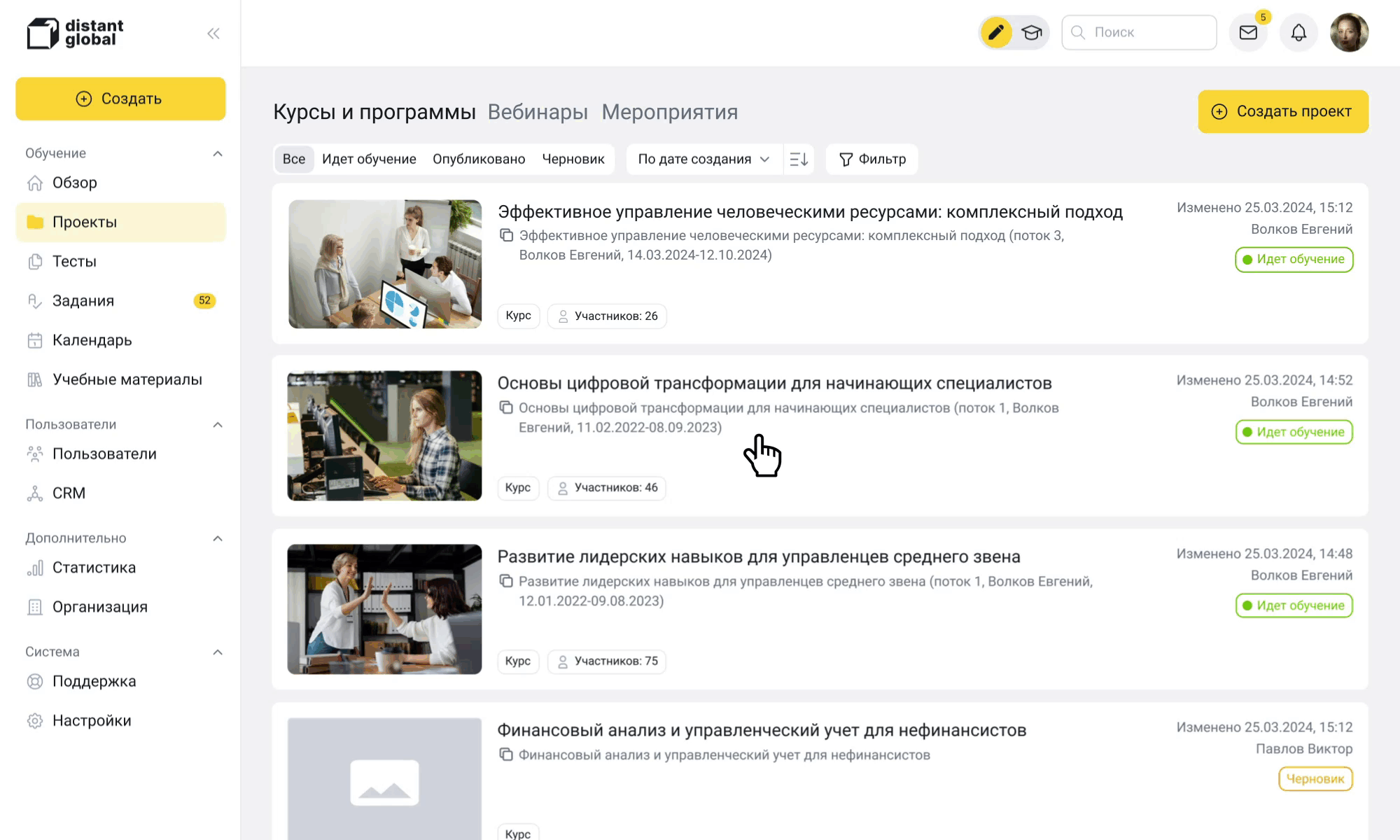The height and width of the screenshot is (840, 1400).
Task: Collapse the Обучение sidebar section
Action: click(x=218, y=154)
